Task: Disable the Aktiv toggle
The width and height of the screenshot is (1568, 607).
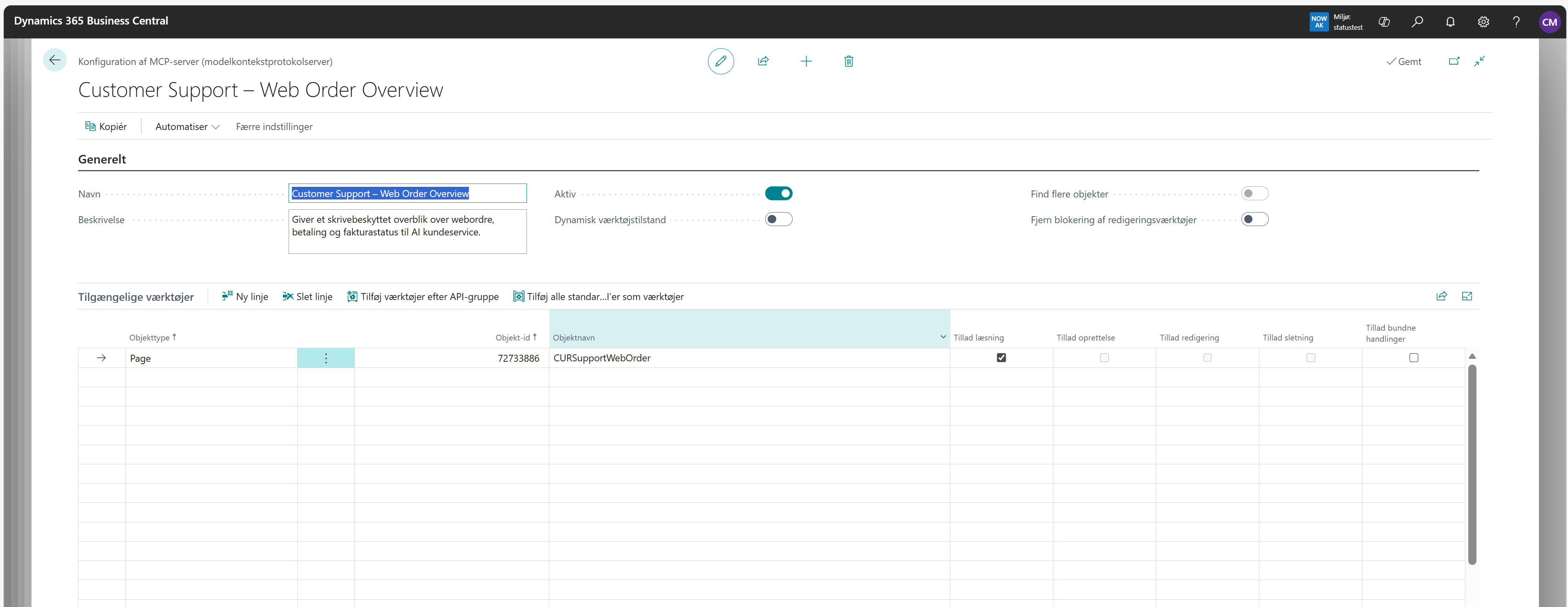Action: point(779,194)
